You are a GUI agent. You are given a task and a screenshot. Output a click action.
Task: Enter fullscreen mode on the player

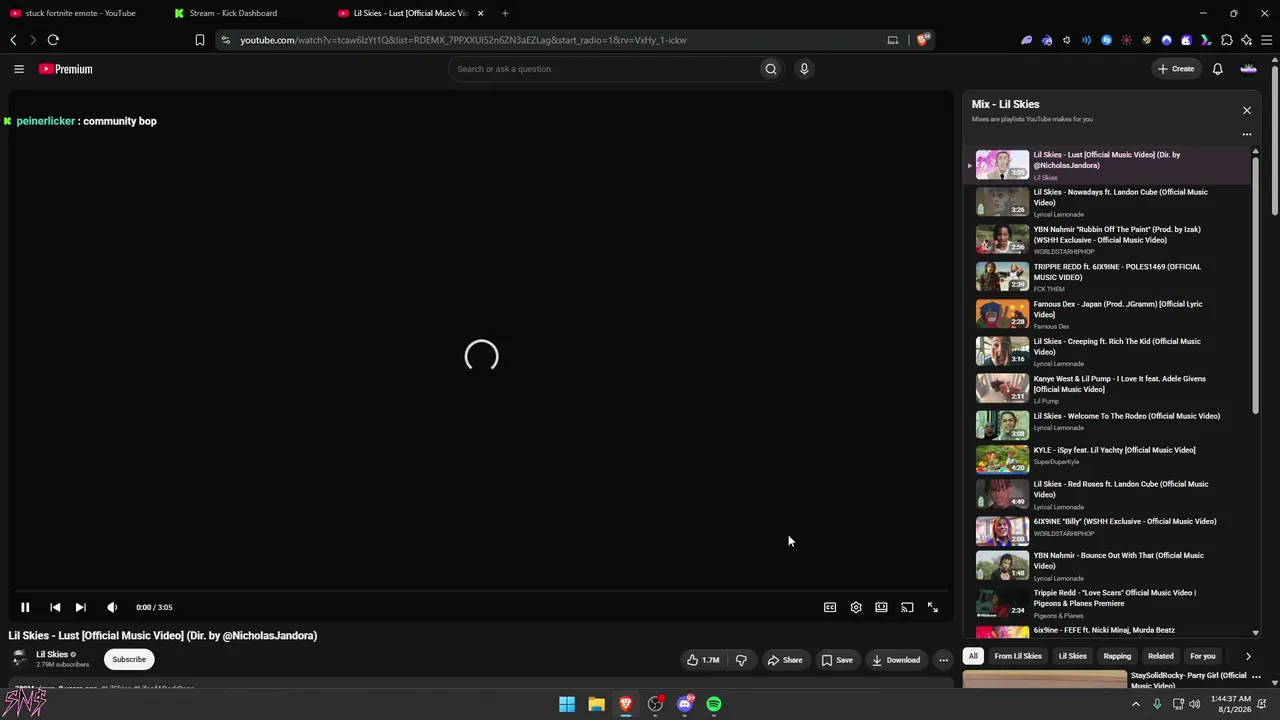click(x=933, y=607)
